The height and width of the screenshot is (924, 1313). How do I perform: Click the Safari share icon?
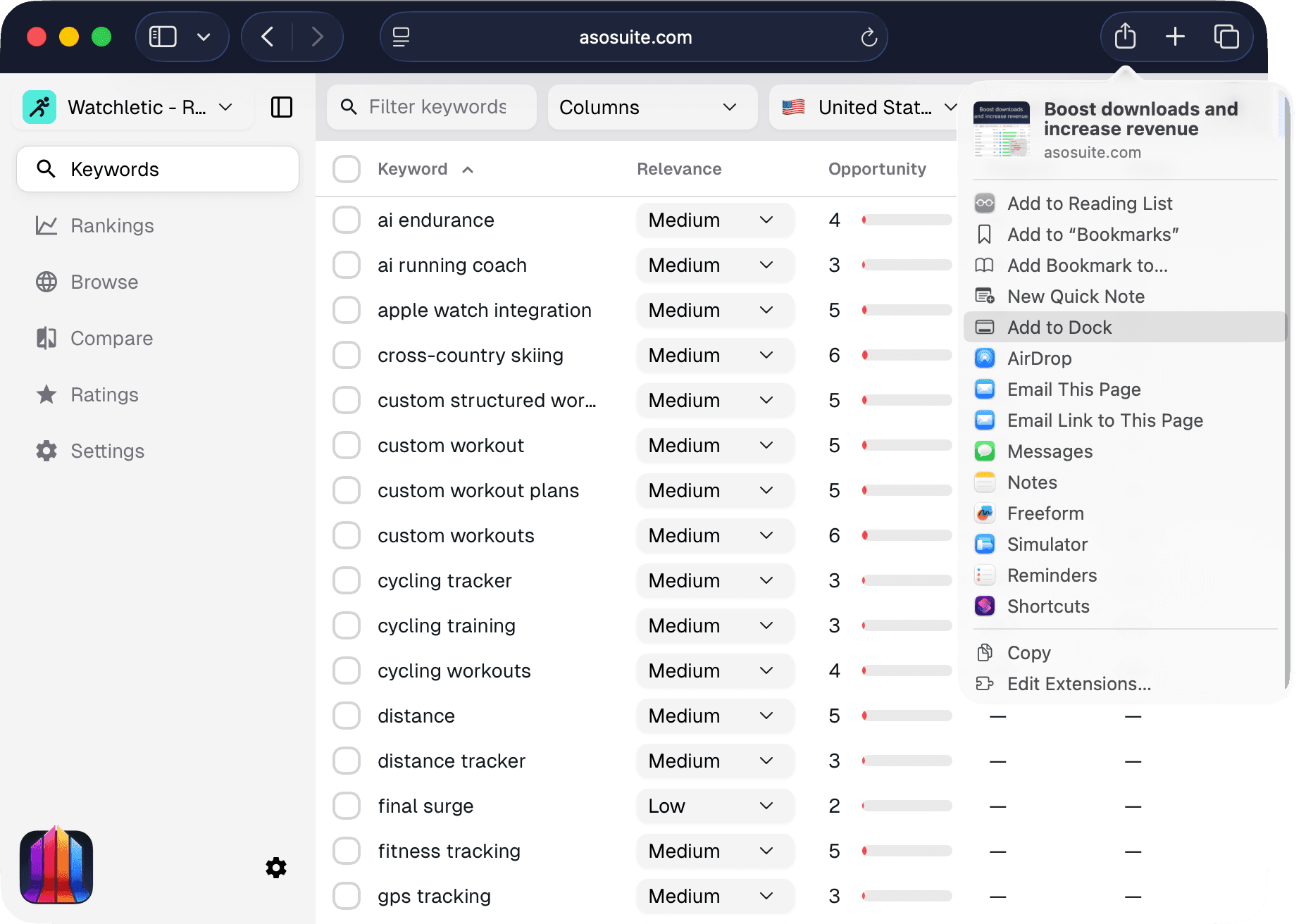tap(1125, 37)
